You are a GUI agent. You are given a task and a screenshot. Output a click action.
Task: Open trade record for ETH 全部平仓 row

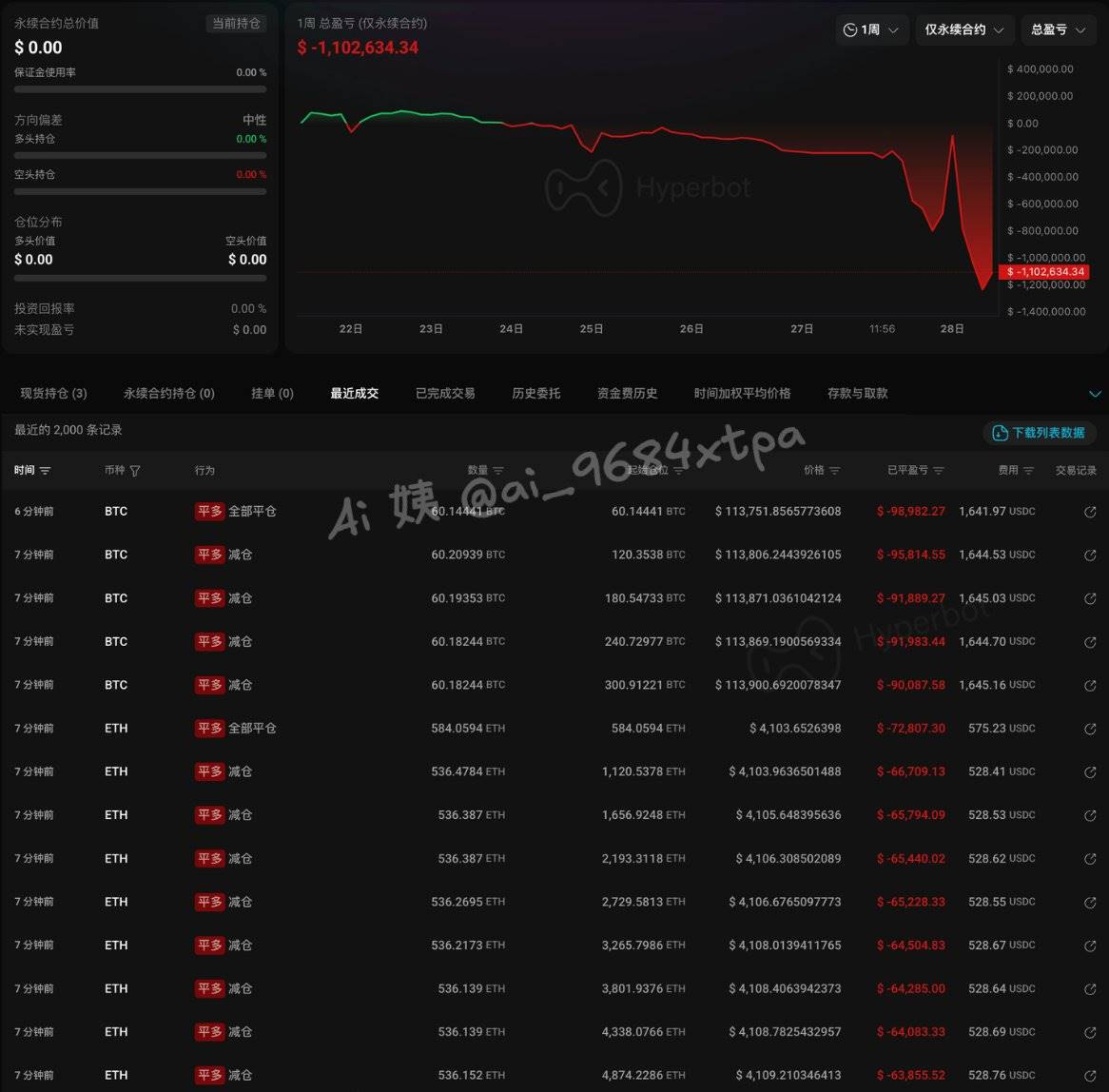point(1090,729)
